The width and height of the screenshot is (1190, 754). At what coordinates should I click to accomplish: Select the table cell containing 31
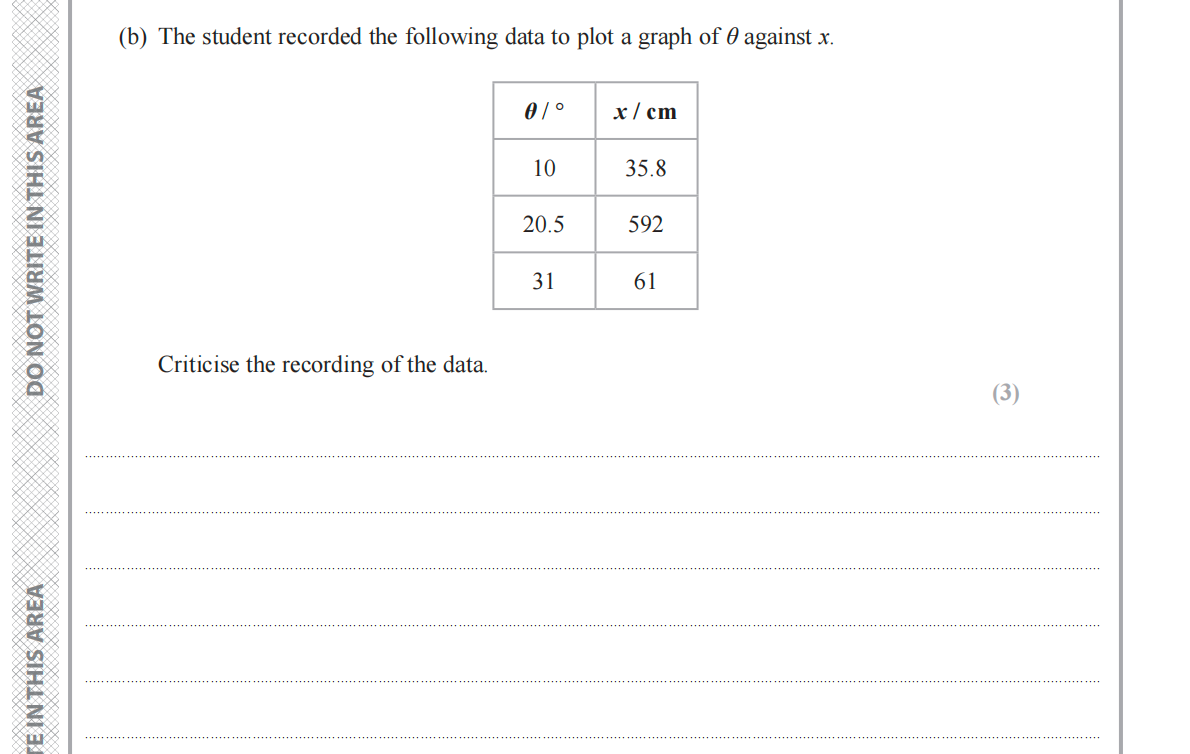544,281
